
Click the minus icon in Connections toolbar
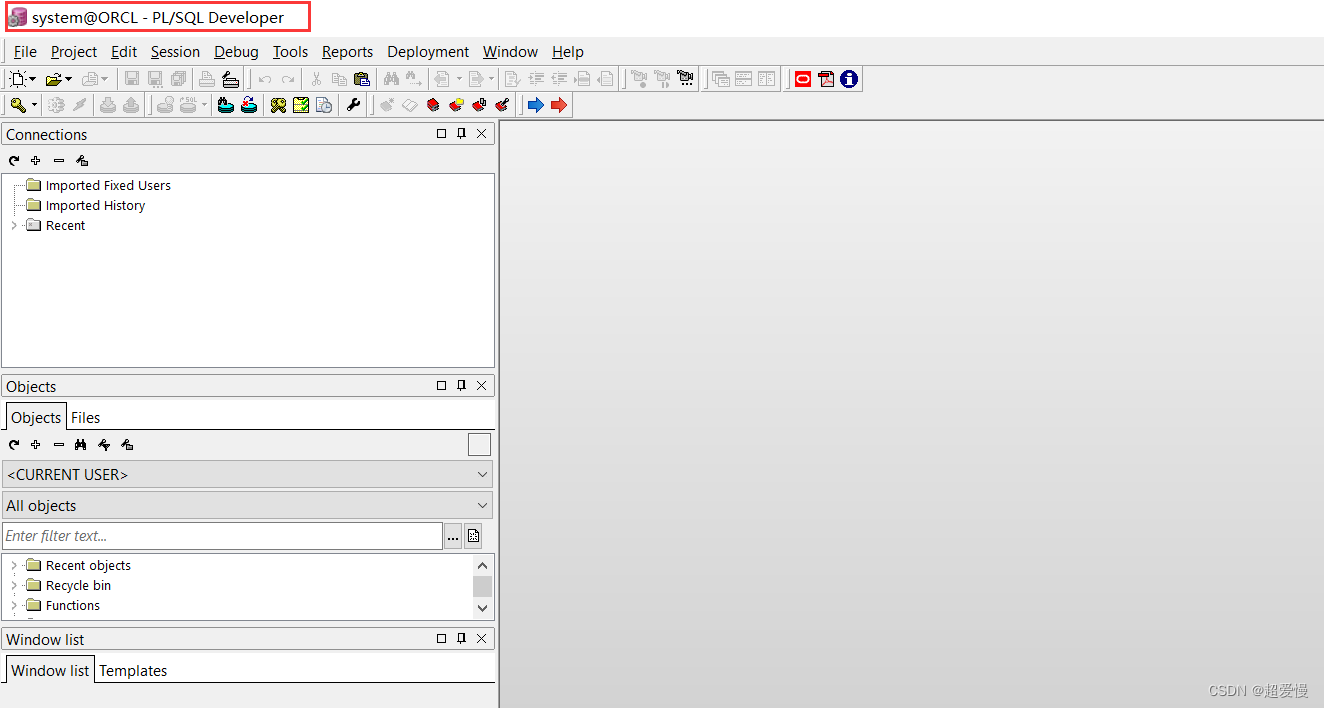[x=59, y=160]
